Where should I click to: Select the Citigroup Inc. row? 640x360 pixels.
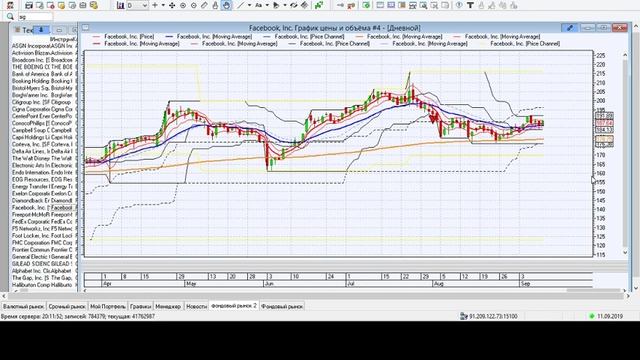coord(44,102)
